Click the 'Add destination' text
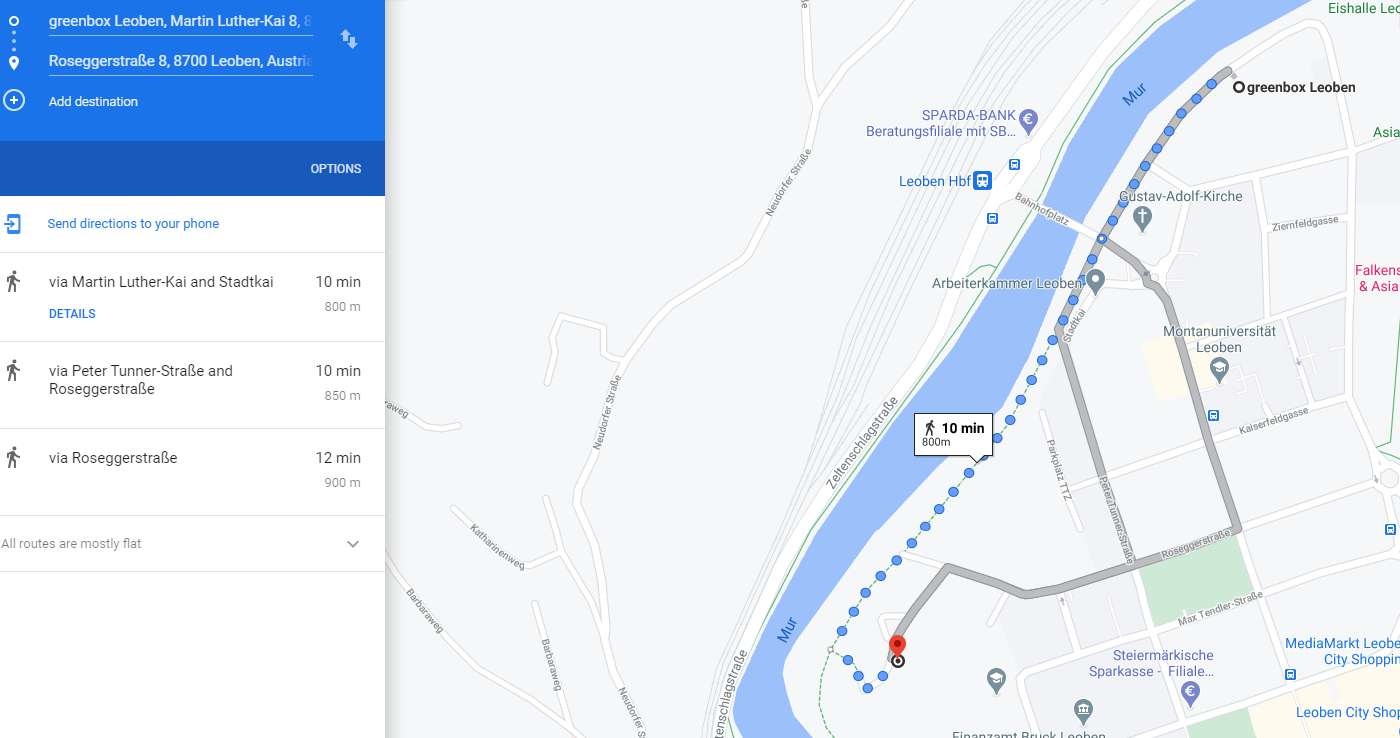This screenshot has height=738, width=1400. [93, 102]
